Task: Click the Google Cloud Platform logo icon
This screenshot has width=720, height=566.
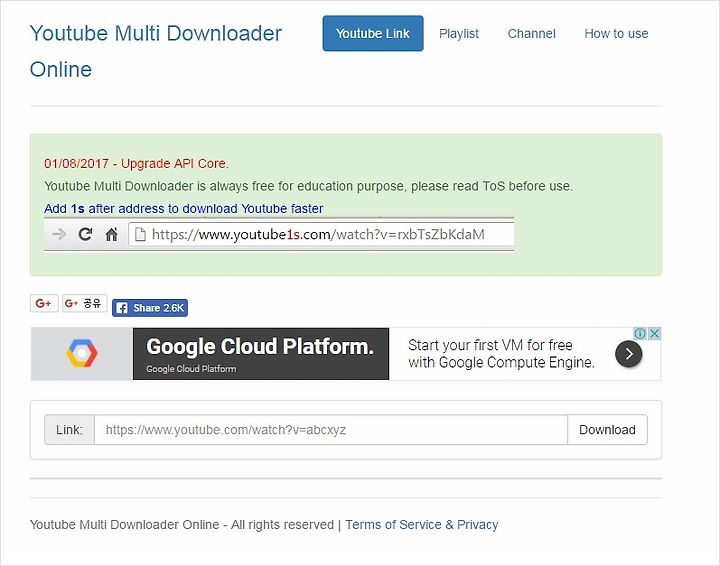Action: coord(82,353)
